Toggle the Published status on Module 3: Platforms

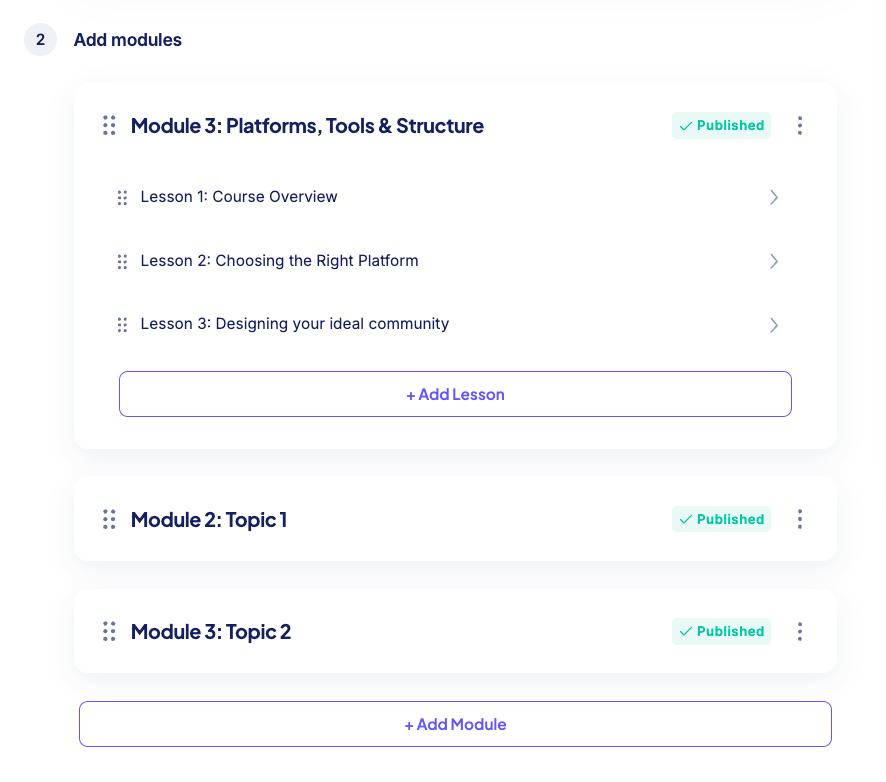(x=721, y=126)
